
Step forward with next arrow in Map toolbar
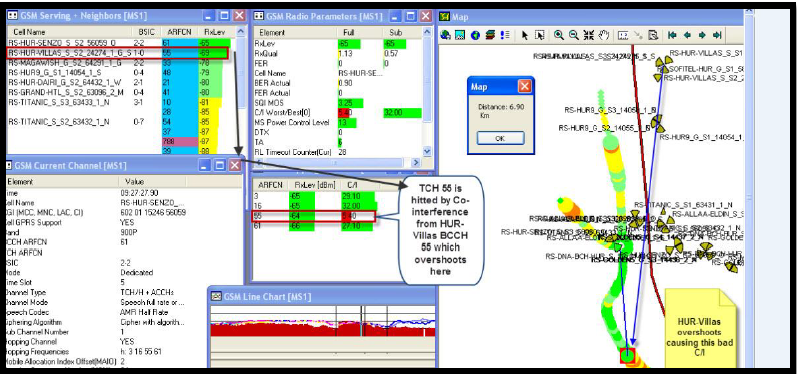coord(702,36)
